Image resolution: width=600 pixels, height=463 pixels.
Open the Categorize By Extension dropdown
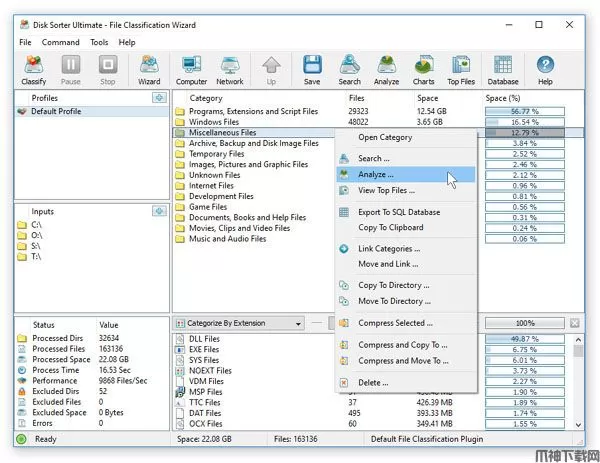tap(238, 324)
